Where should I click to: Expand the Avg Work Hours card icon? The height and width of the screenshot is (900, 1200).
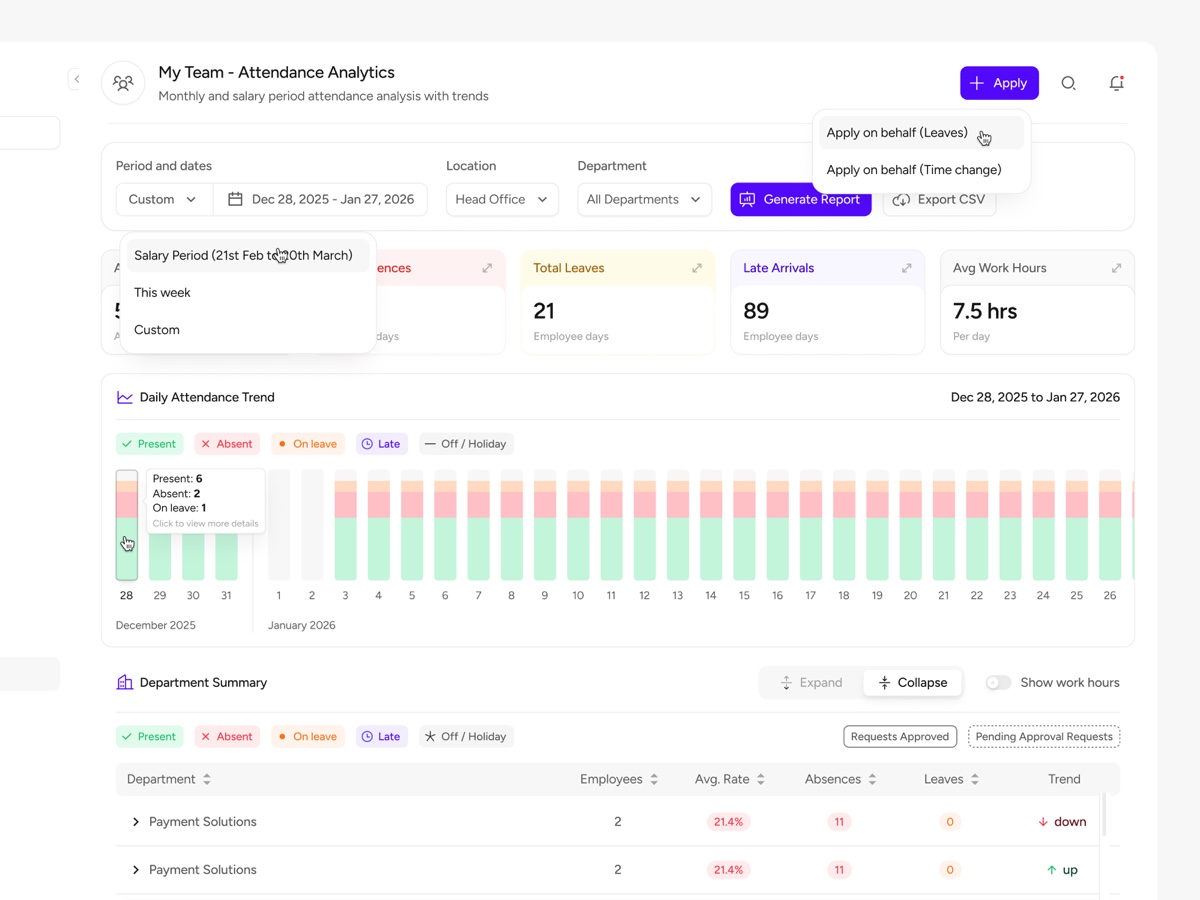1117,268
